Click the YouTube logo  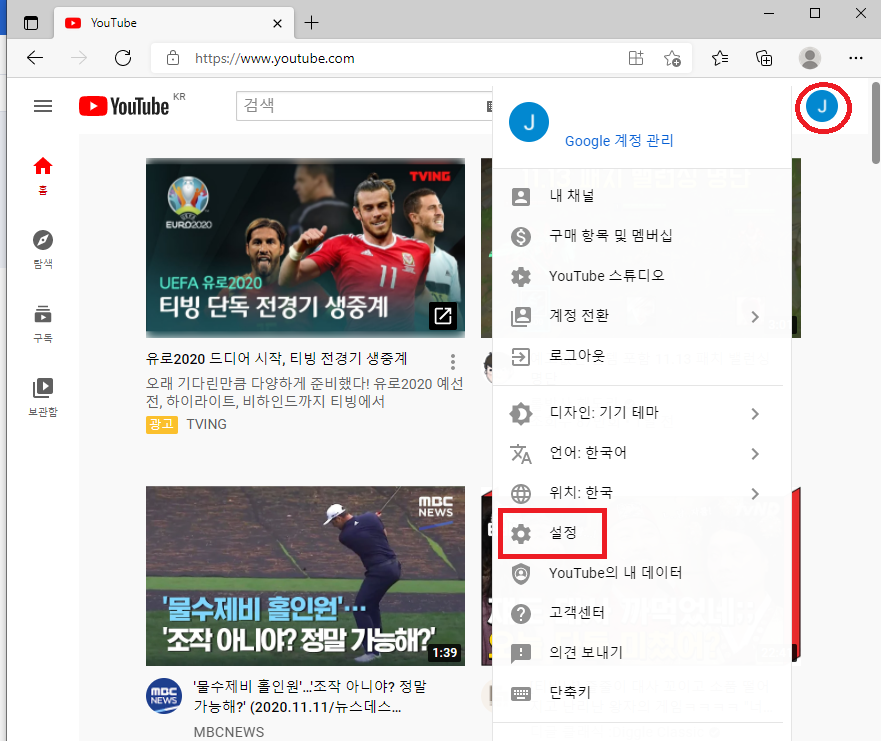[124, 106]
